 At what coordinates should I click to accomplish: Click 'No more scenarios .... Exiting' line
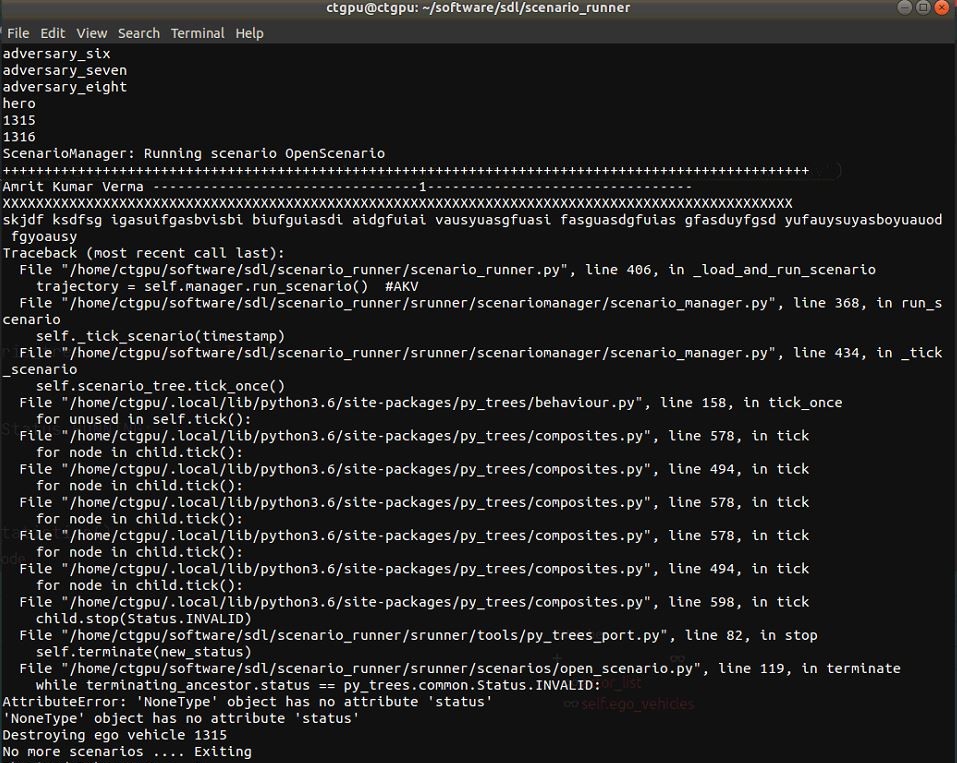click(x=127, y=752)
